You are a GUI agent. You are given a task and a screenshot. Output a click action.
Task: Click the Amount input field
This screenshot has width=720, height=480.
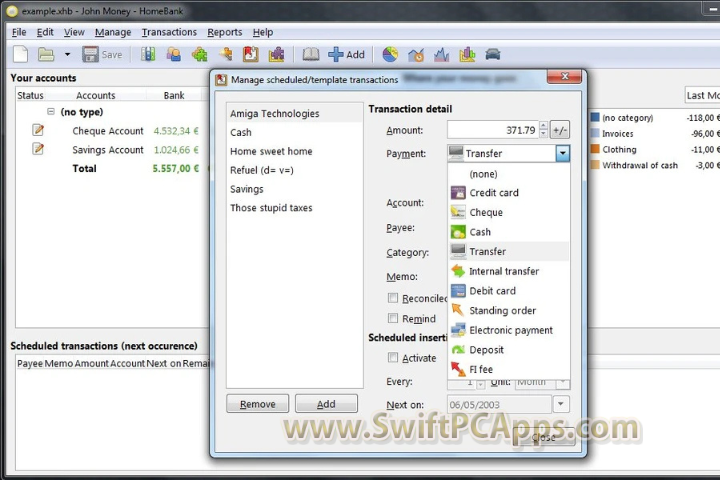click(x=493, y=130)
